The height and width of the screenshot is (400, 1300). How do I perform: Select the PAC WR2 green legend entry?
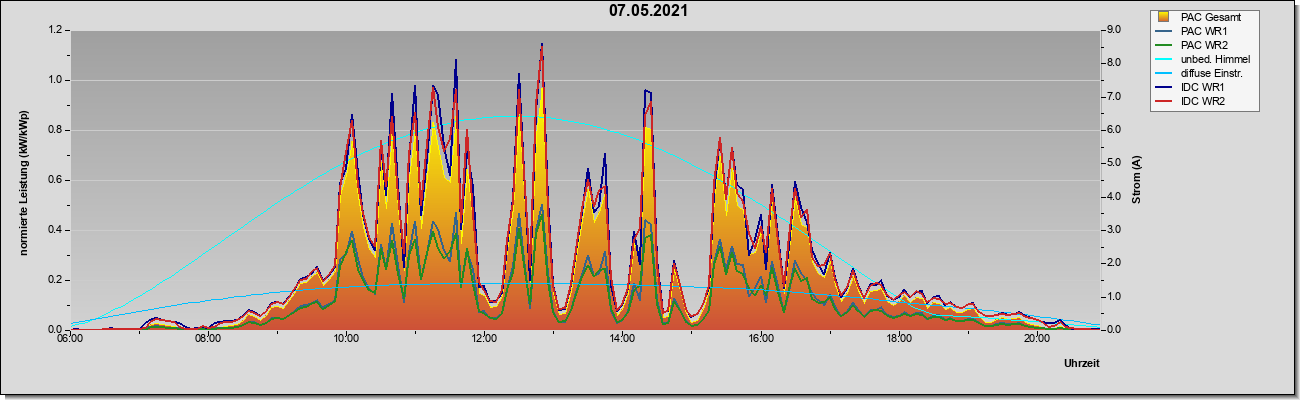[1204, 45]
